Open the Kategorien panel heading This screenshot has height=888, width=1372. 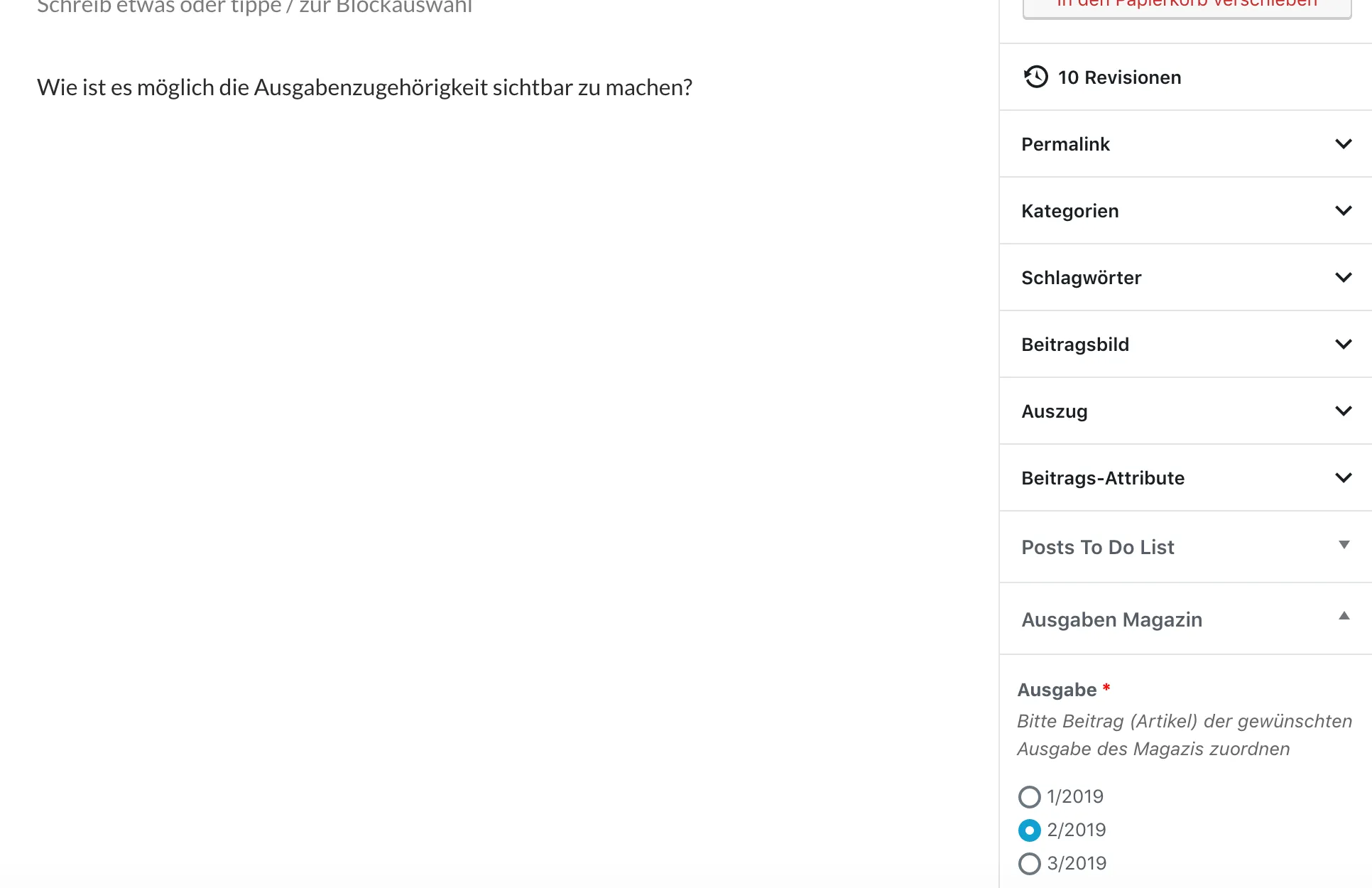[x=1069, y=211]
